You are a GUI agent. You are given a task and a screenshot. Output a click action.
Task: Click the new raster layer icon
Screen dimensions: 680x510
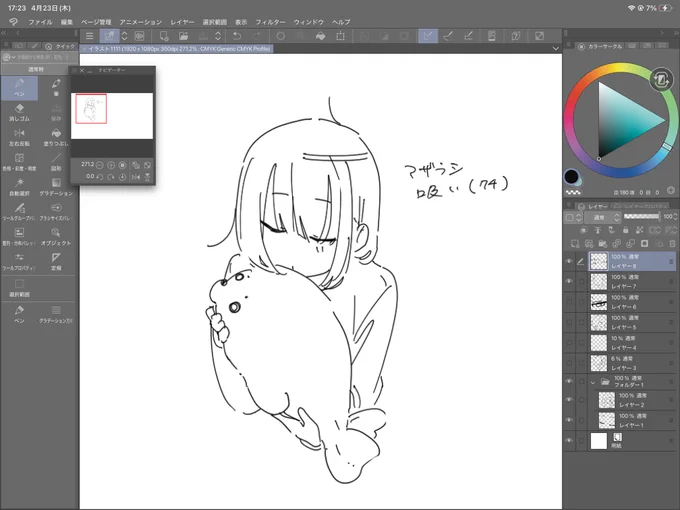tap(575, 243)
